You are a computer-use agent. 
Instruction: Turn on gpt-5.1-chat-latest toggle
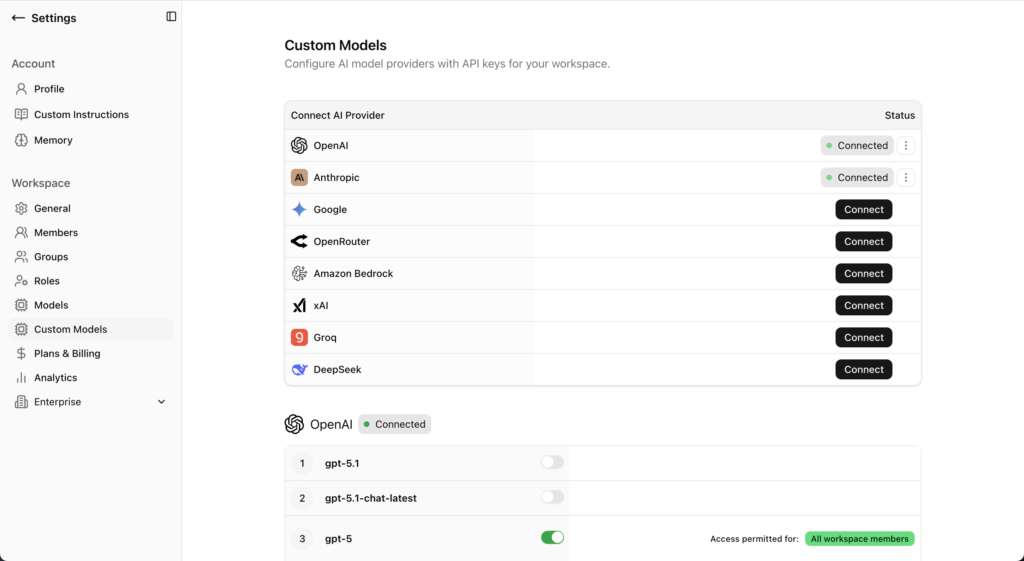pos(552,498)
